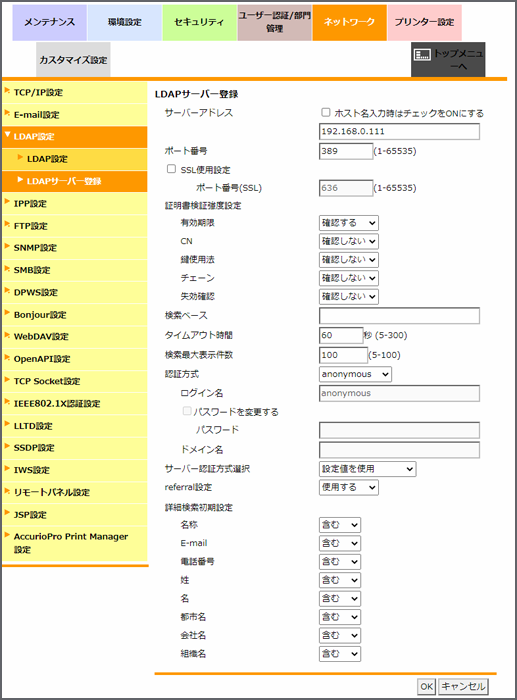Open SNMP設定 in sidebar
The image size is (517, 700).
75,248
